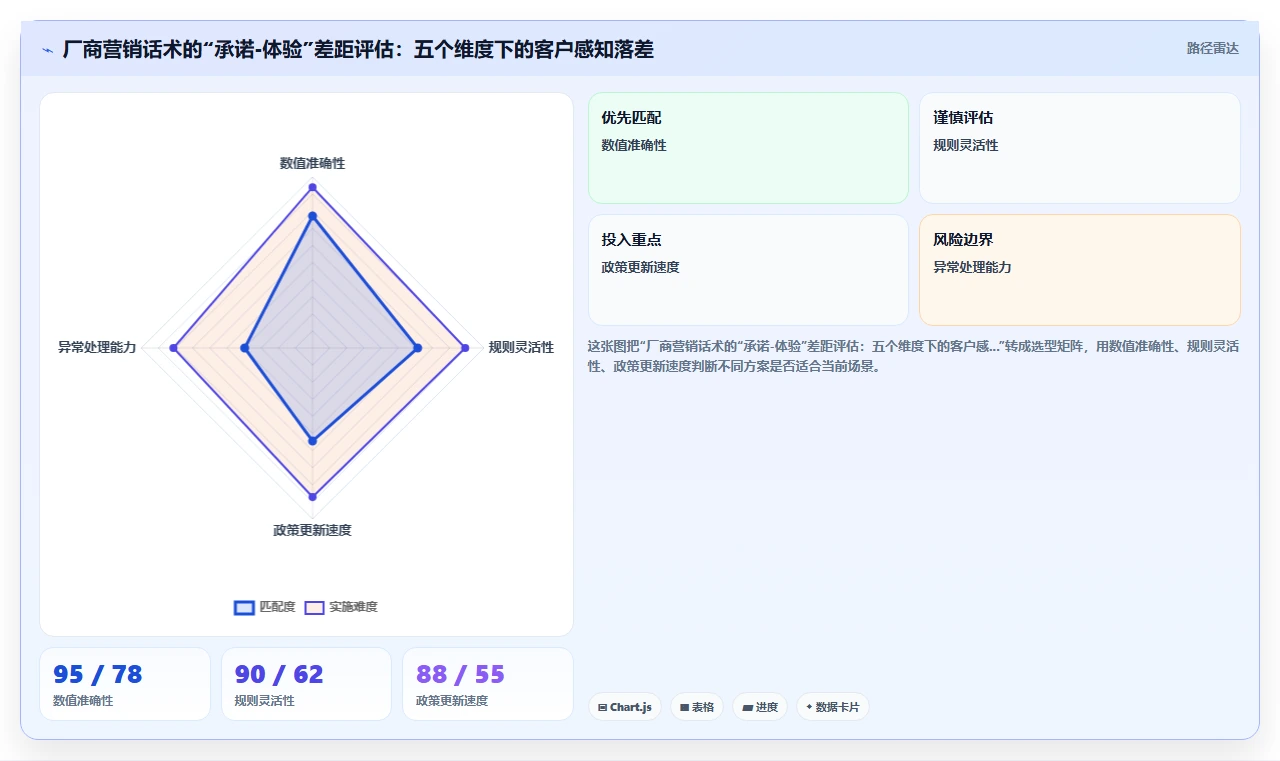This screenshot has width=1280, height=761.
Task: Click the 90 / 62 规则灵活性 stat card
Action: point(306,684)
